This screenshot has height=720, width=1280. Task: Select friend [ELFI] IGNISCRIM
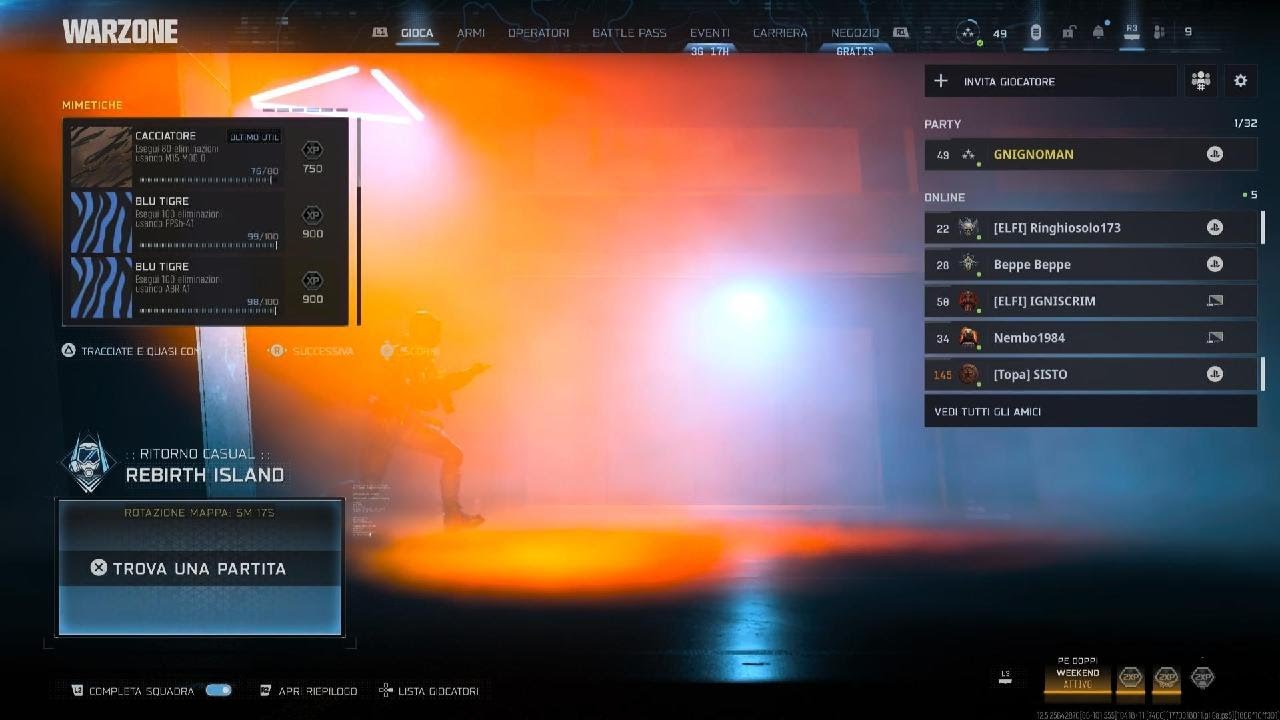click(x=1091, y=301)
